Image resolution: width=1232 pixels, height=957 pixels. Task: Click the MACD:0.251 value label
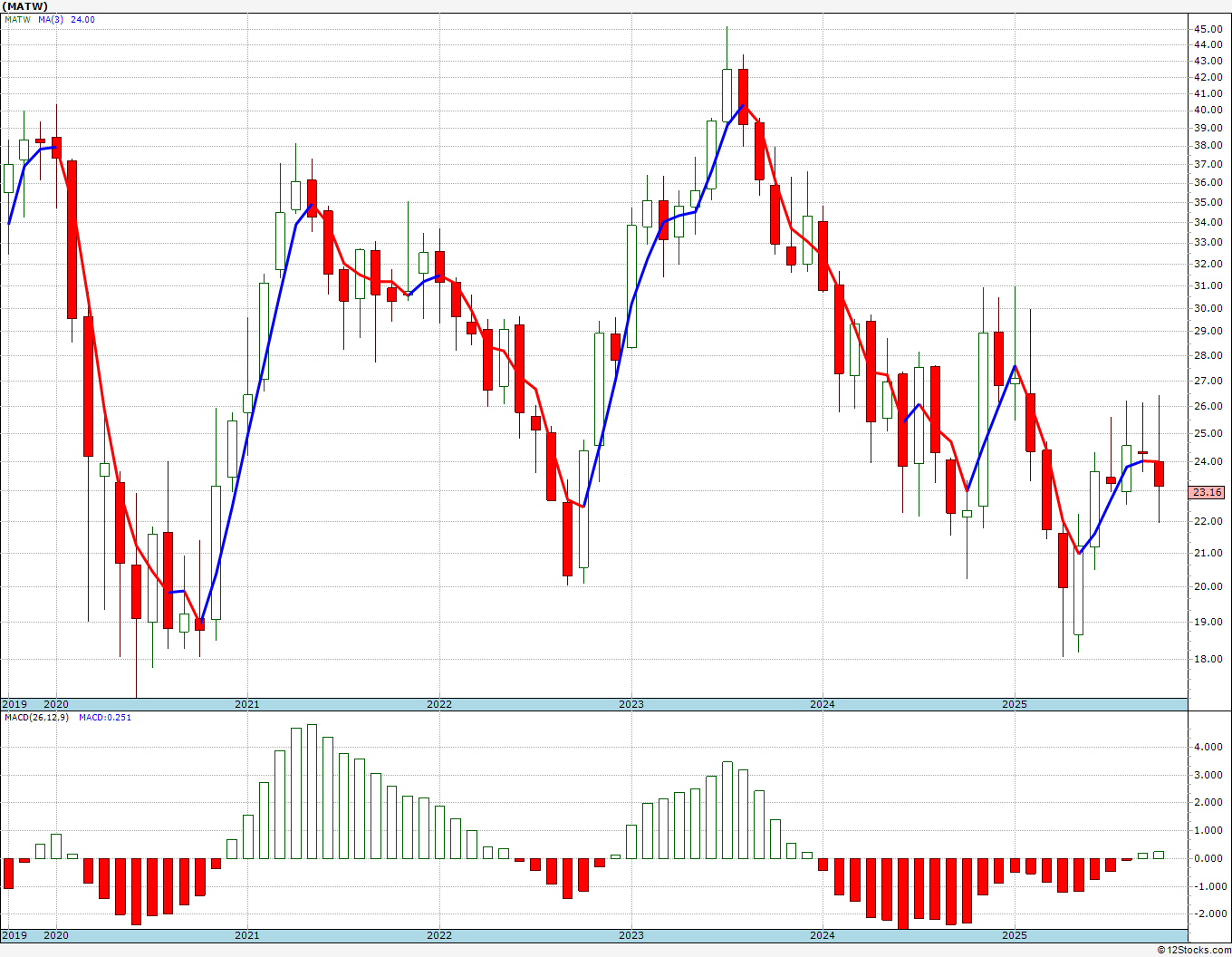tap(105, 717)
